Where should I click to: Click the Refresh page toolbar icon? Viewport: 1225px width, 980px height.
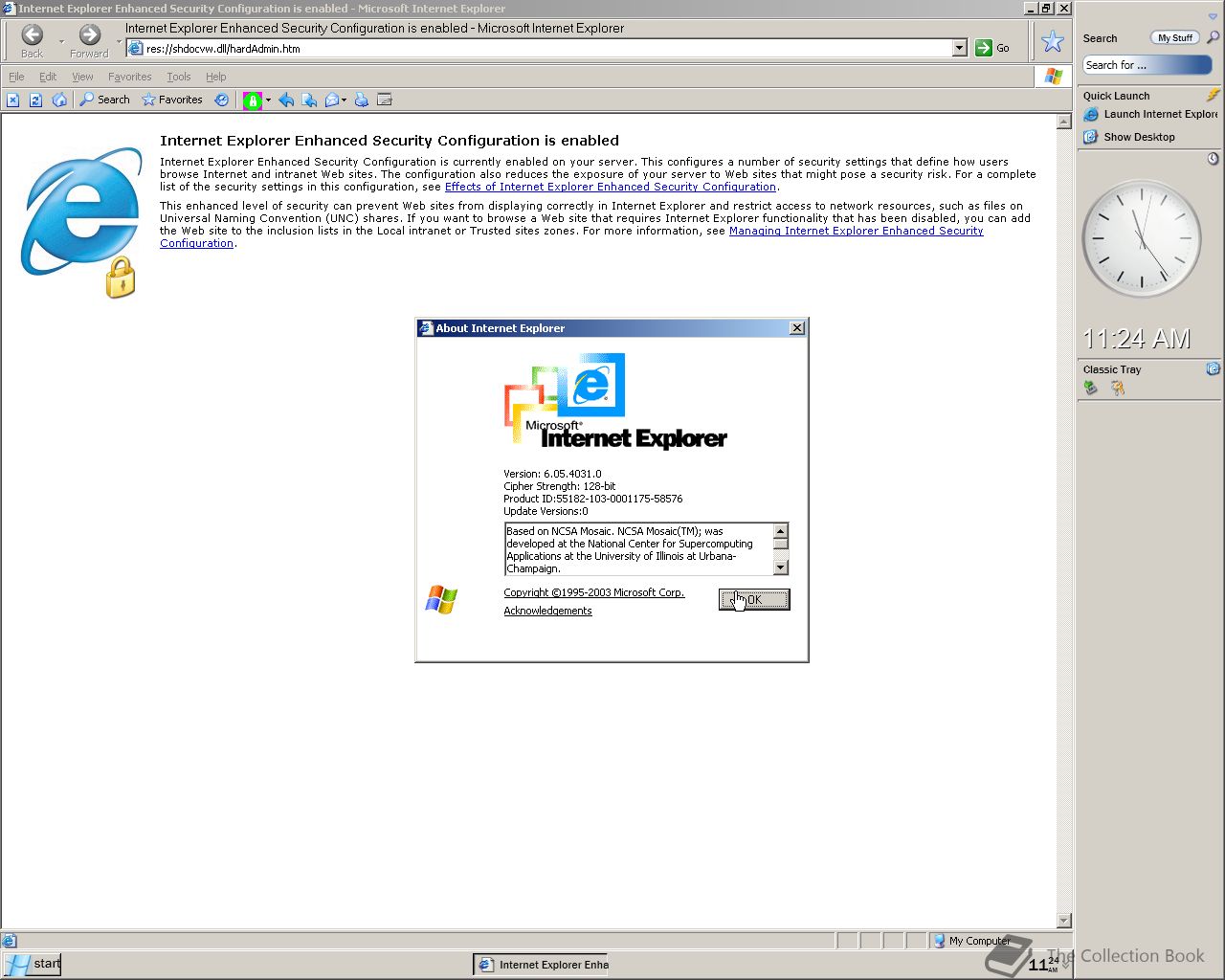coord(35,100)
